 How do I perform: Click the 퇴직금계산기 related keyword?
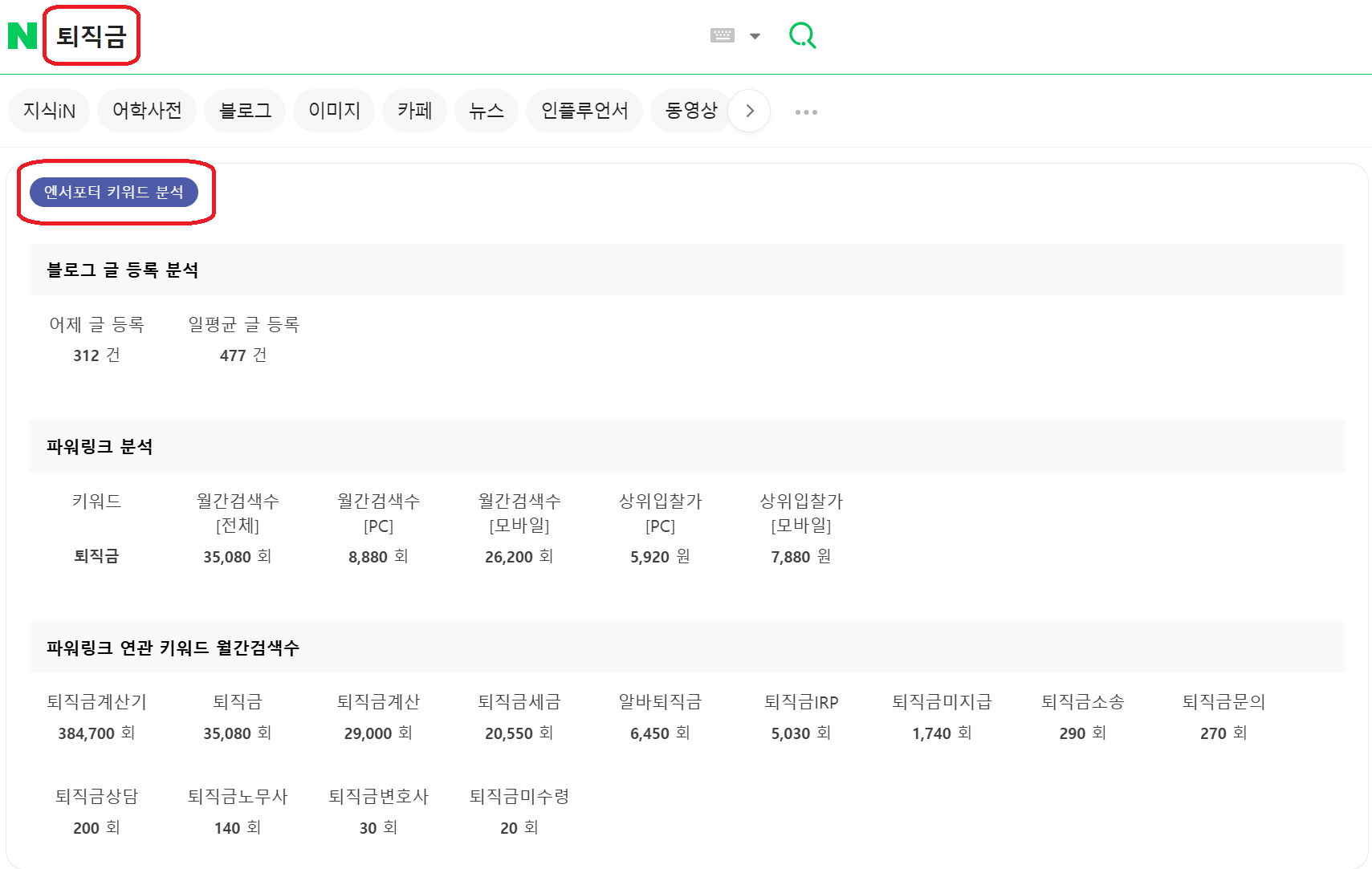tap(95, 701)
